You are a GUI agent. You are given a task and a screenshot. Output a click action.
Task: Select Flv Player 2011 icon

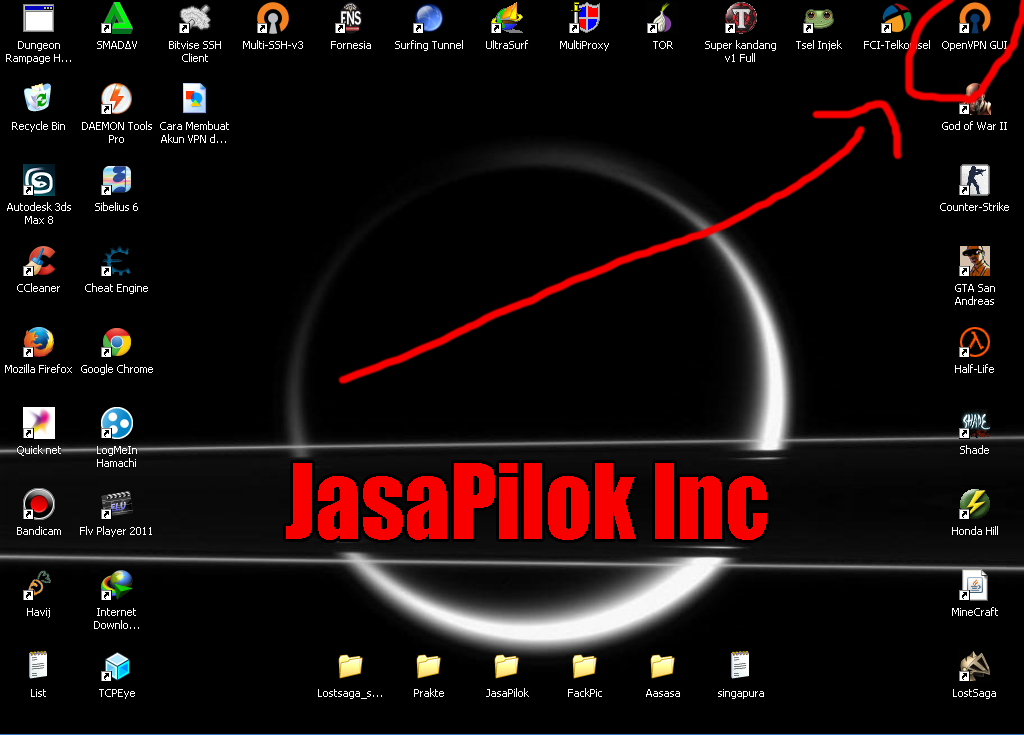[x=116, y=504]
